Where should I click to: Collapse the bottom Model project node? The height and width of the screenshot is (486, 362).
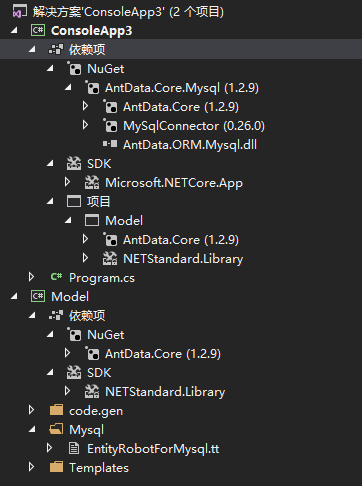point(14,296)
